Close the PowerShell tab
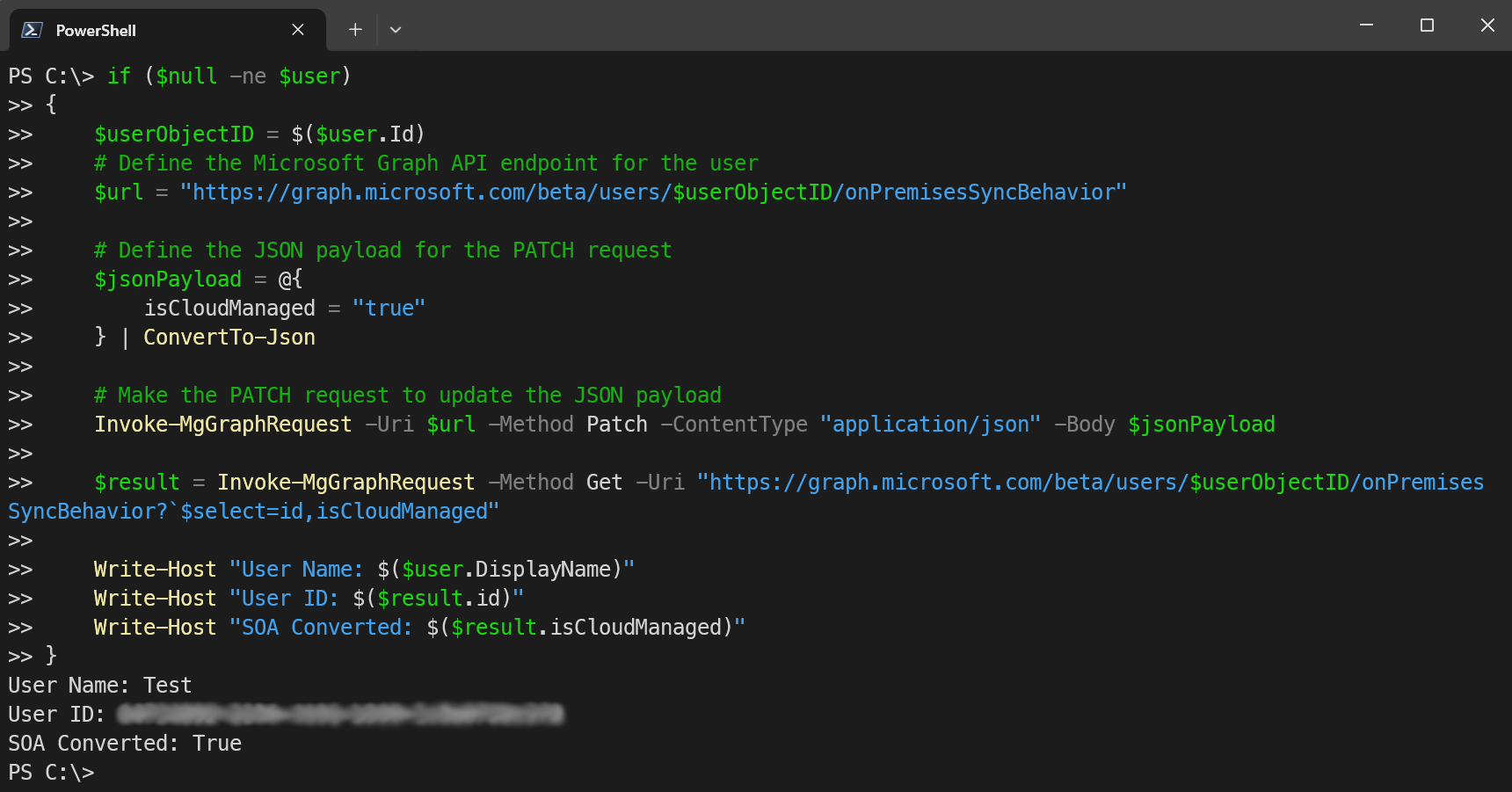The image size is (1512, 792). pyautogui.click(x=298, y=30)
